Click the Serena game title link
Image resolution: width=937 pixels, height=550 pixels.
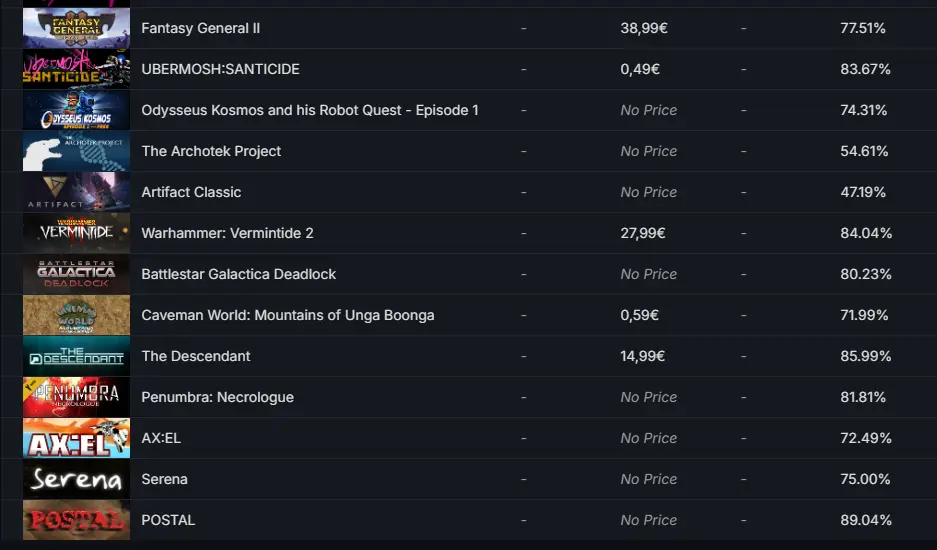point(164,479)
